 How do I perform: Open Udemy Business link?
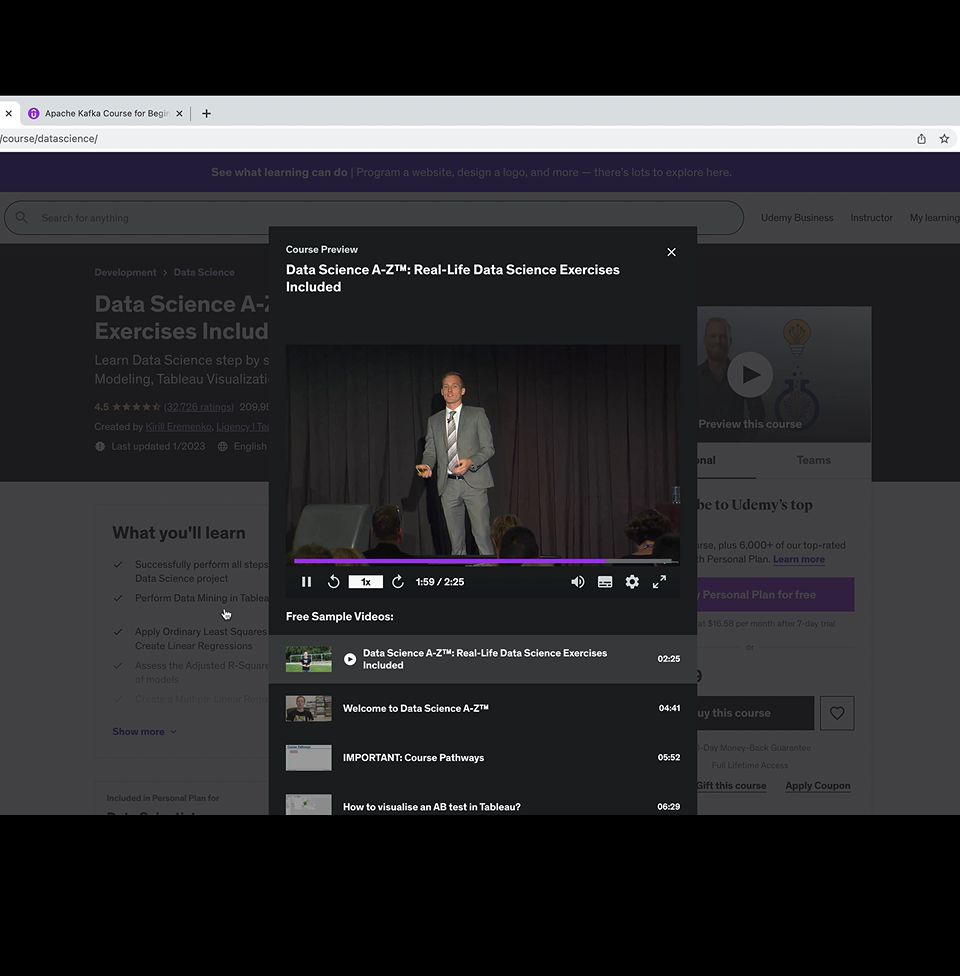[797, 218]
